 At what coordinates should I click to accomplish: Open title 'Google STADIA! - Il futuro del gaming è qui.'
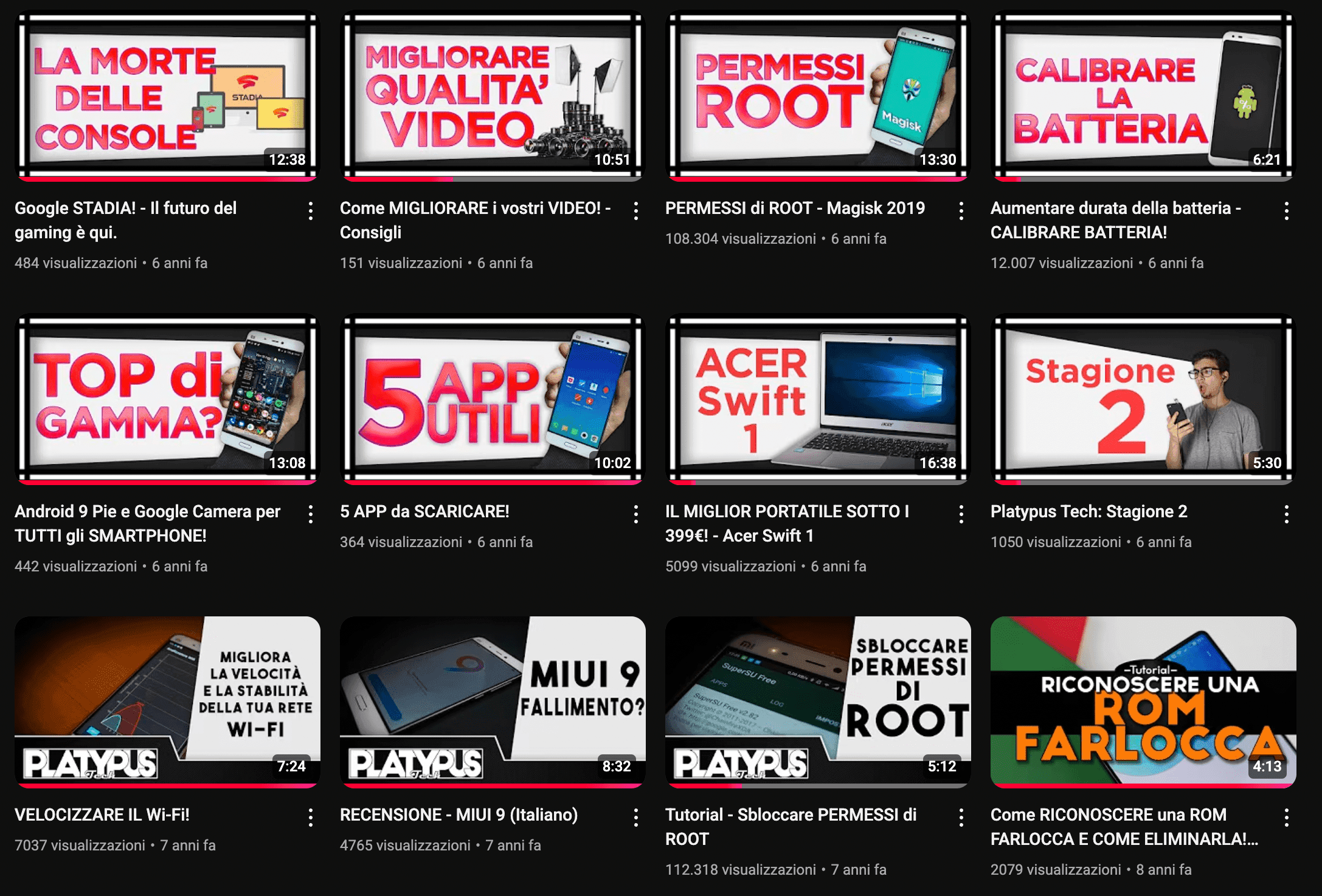pyautogui.click(x=126, y=220)
